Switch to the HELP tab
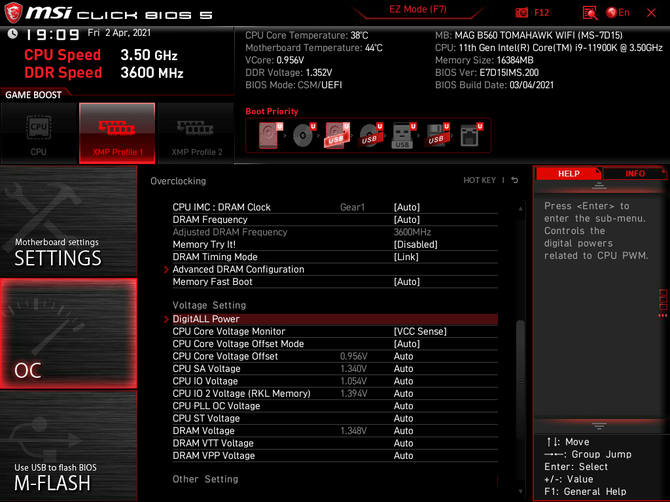The width and height of the screenshot is (670, 502). point(568,173)
